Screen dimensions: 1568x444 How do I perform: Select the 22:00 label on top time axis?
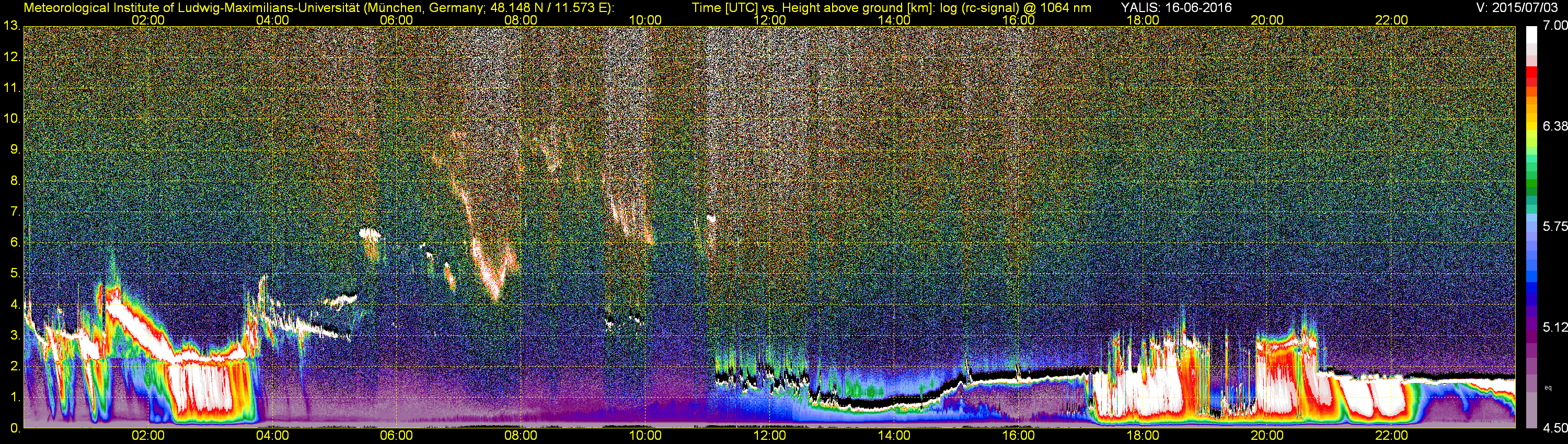[x=1391, y=20]
